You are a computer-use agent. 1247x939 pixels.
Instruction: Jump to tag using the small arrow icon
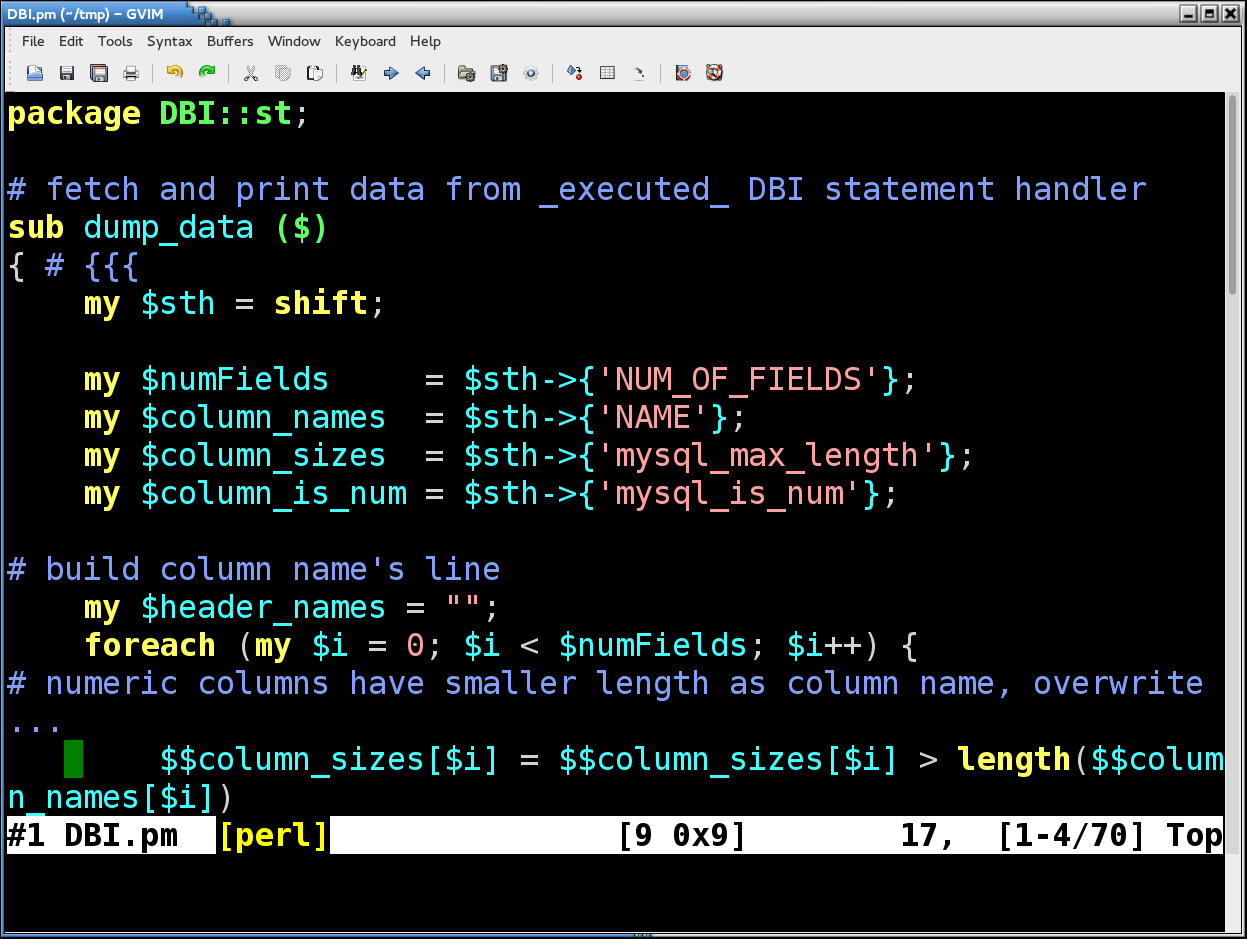639,73
